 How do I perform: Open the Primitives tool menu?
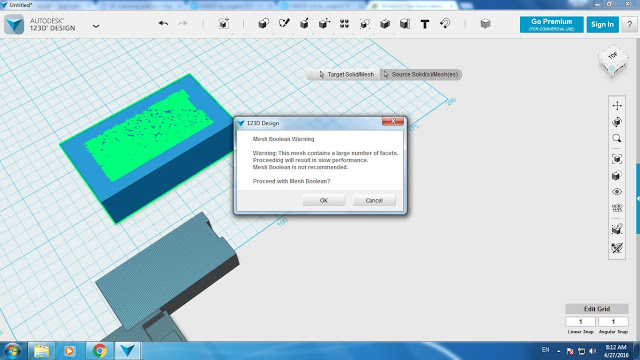point(264,24)
